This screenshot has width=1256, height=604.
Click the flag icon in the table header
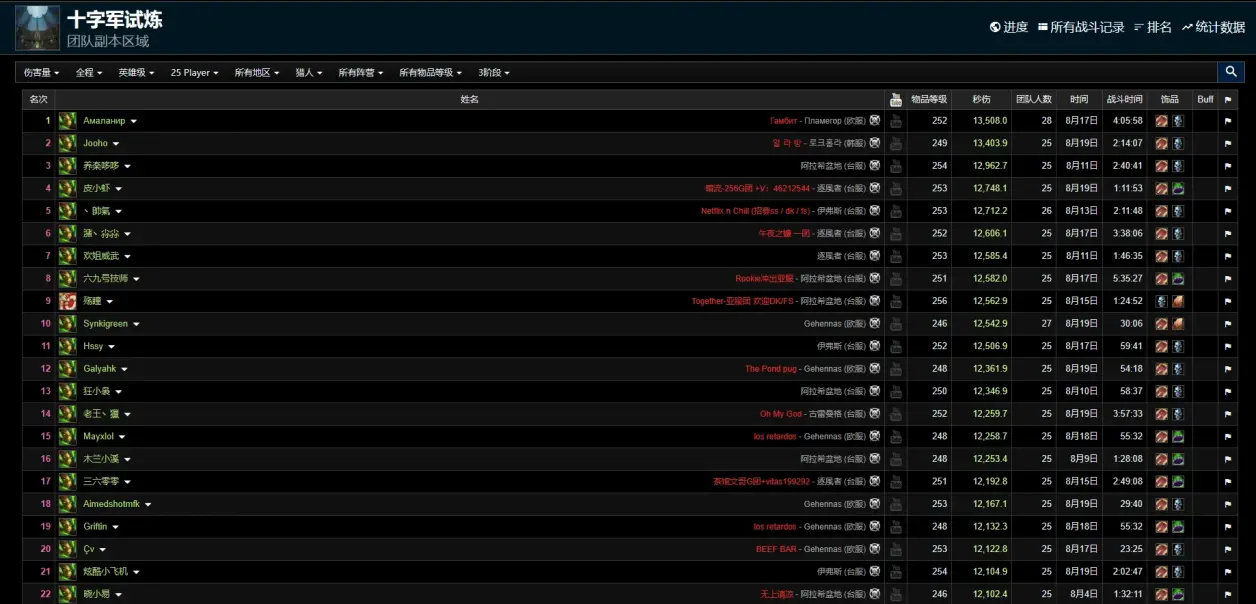pyautogui.click(x=1228, y=99)
